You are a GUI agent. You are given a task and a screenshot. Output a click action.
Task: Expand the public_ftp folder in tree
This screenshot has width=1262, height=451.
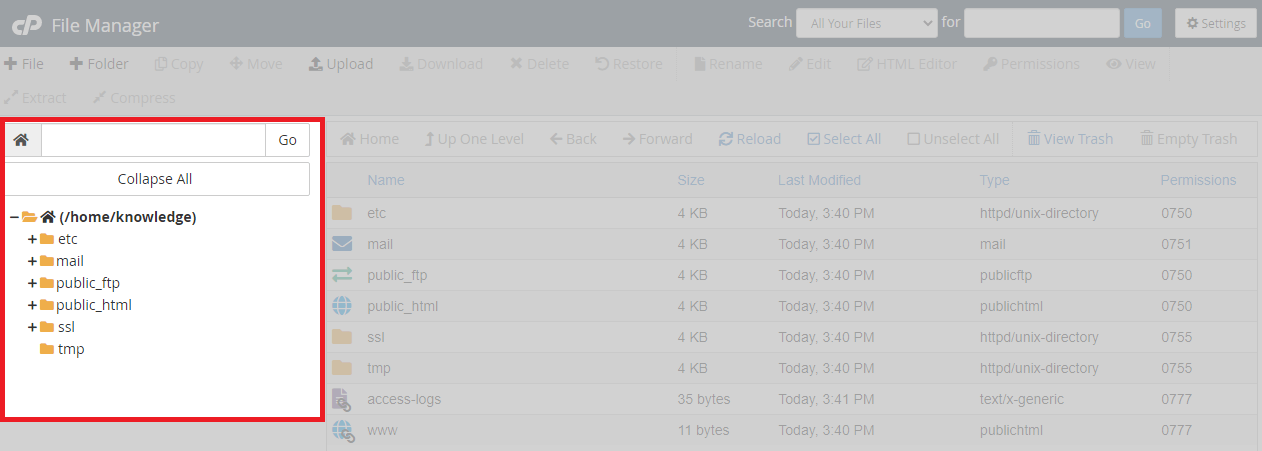point(32,283)
